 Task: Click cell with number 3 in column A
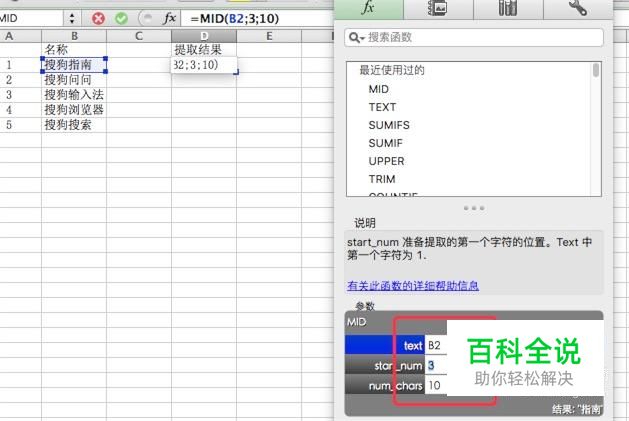coord(20,95)
